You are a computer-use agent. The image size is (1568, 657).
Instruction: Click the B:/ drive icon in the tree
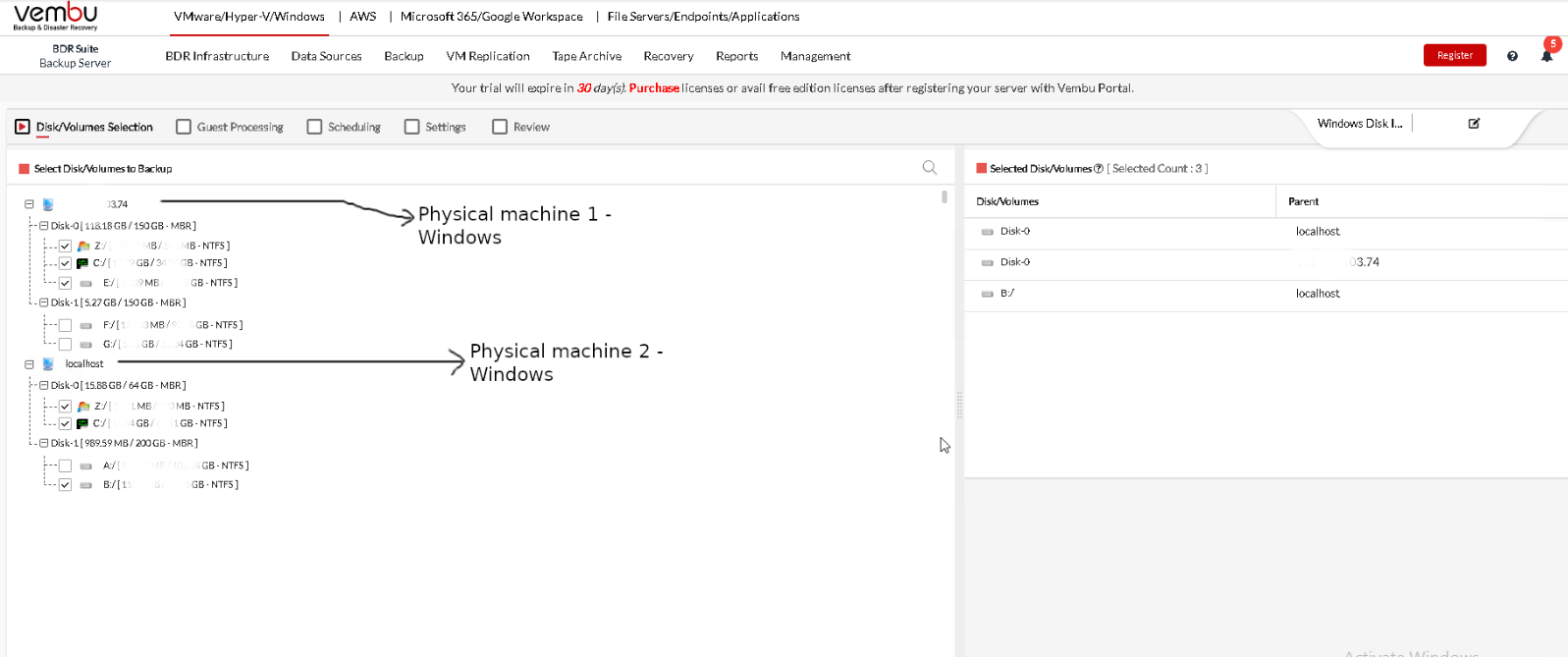pyautogui.click(x=85, y=485)
